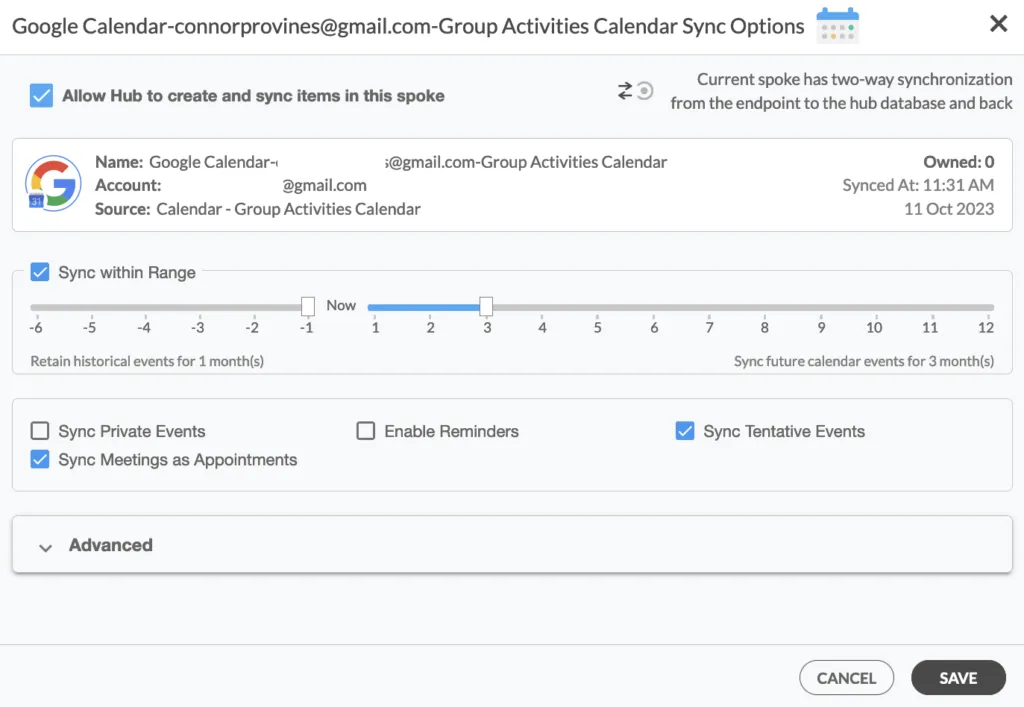Click 'Sync future calendar events for 3 month(s)' text
The image size is (1024, 707).
pos(864,361)
